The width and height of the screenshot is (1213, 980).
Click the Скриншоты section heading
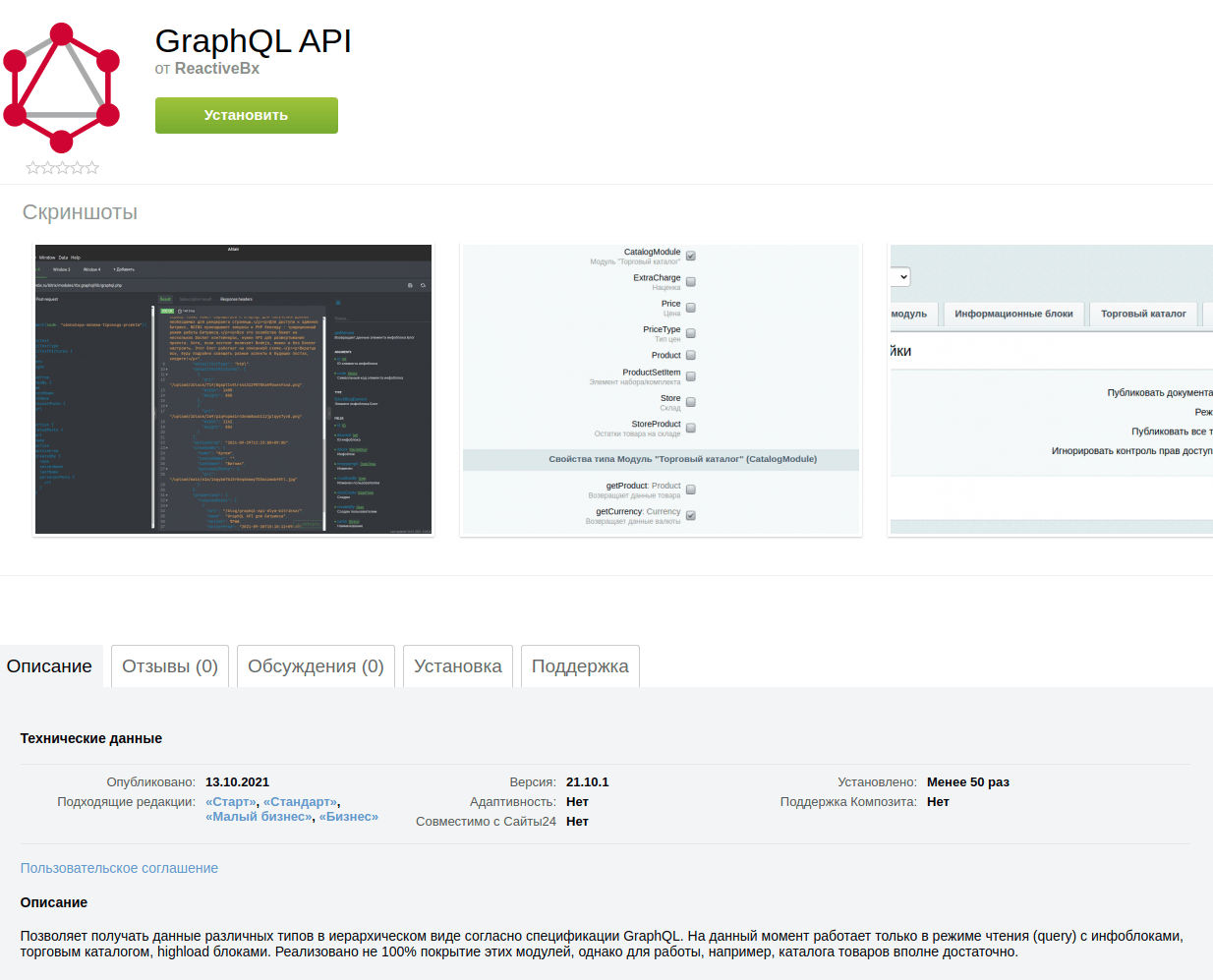click(x=80, y=212)
